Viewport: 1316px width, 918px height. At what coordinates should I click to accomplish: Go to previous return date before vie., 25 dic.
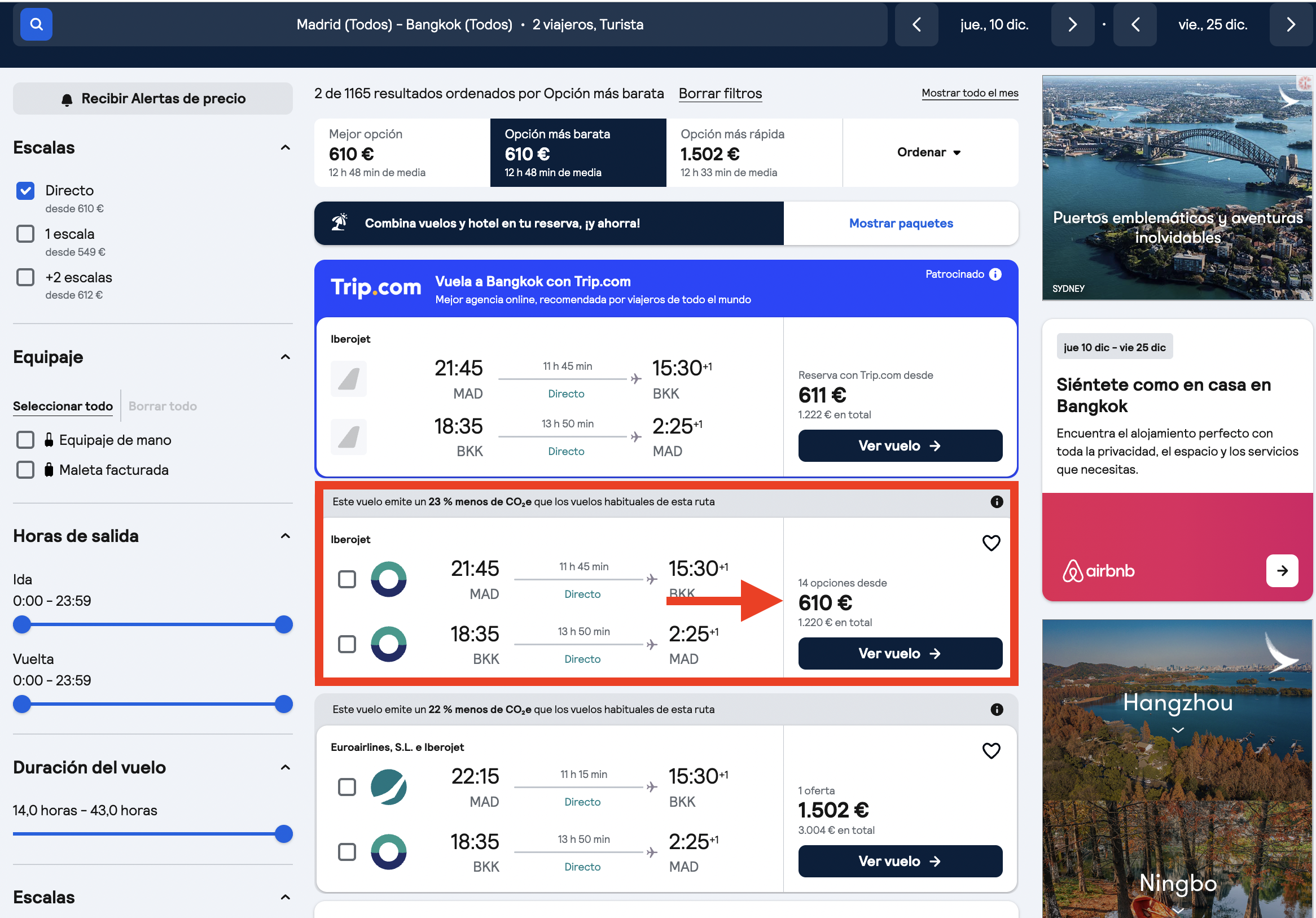pyautogui.click(x=1135, y=25)
